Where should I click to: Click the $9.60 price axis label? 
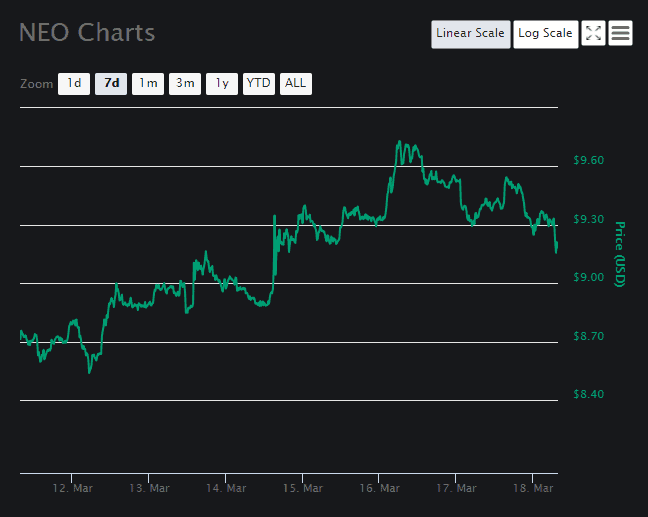[x=588, y=160]
